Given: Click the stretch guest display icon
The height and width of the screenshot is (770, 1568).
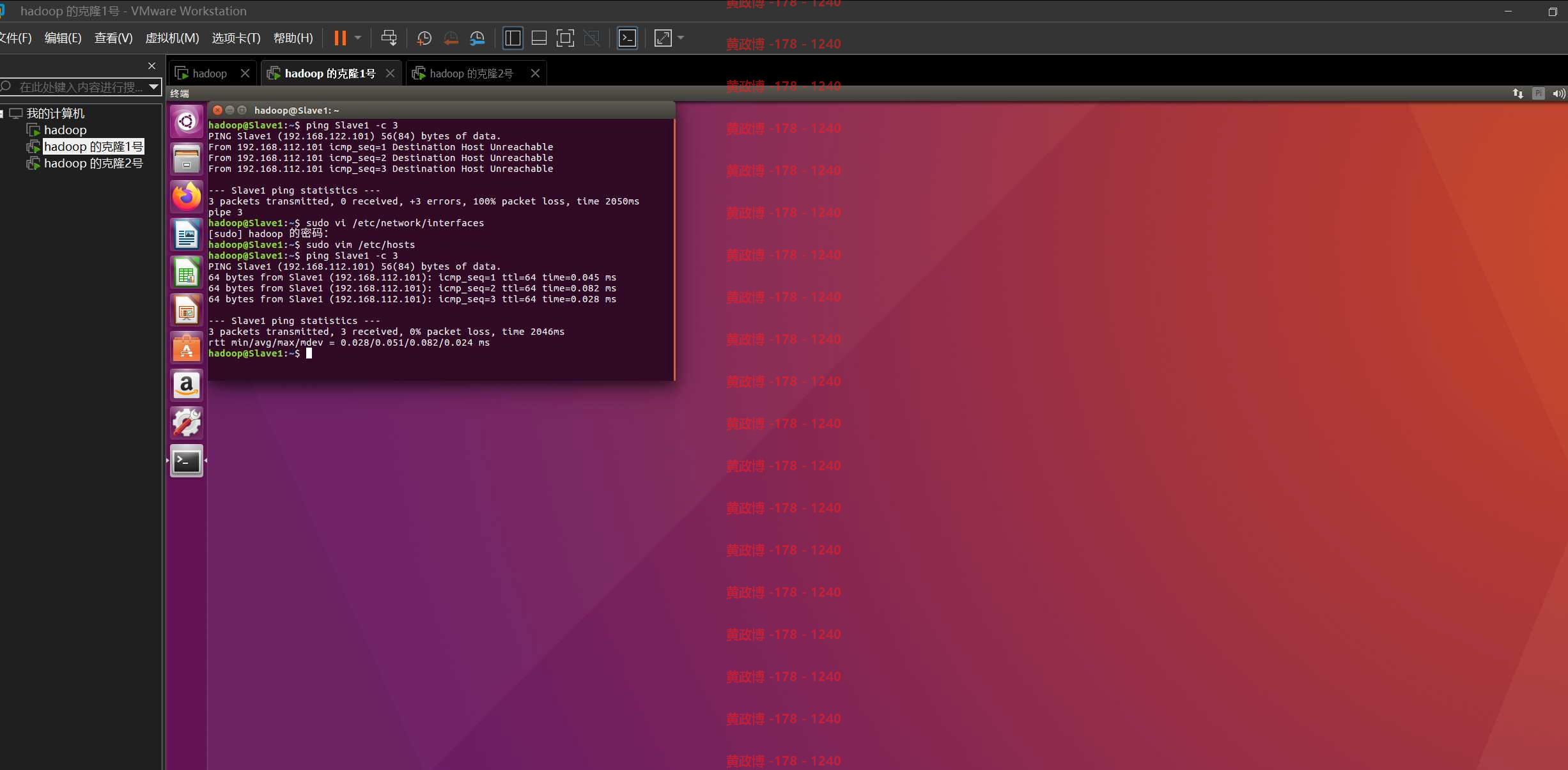Looking at the screenshot, I should 663,38.
